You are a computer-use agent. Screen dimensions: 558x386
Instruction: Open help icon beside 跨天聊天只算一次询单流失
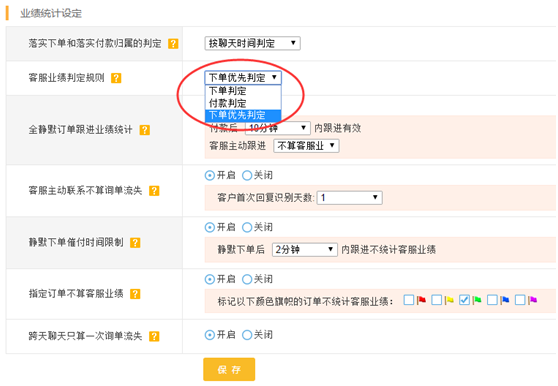(154, 336)
